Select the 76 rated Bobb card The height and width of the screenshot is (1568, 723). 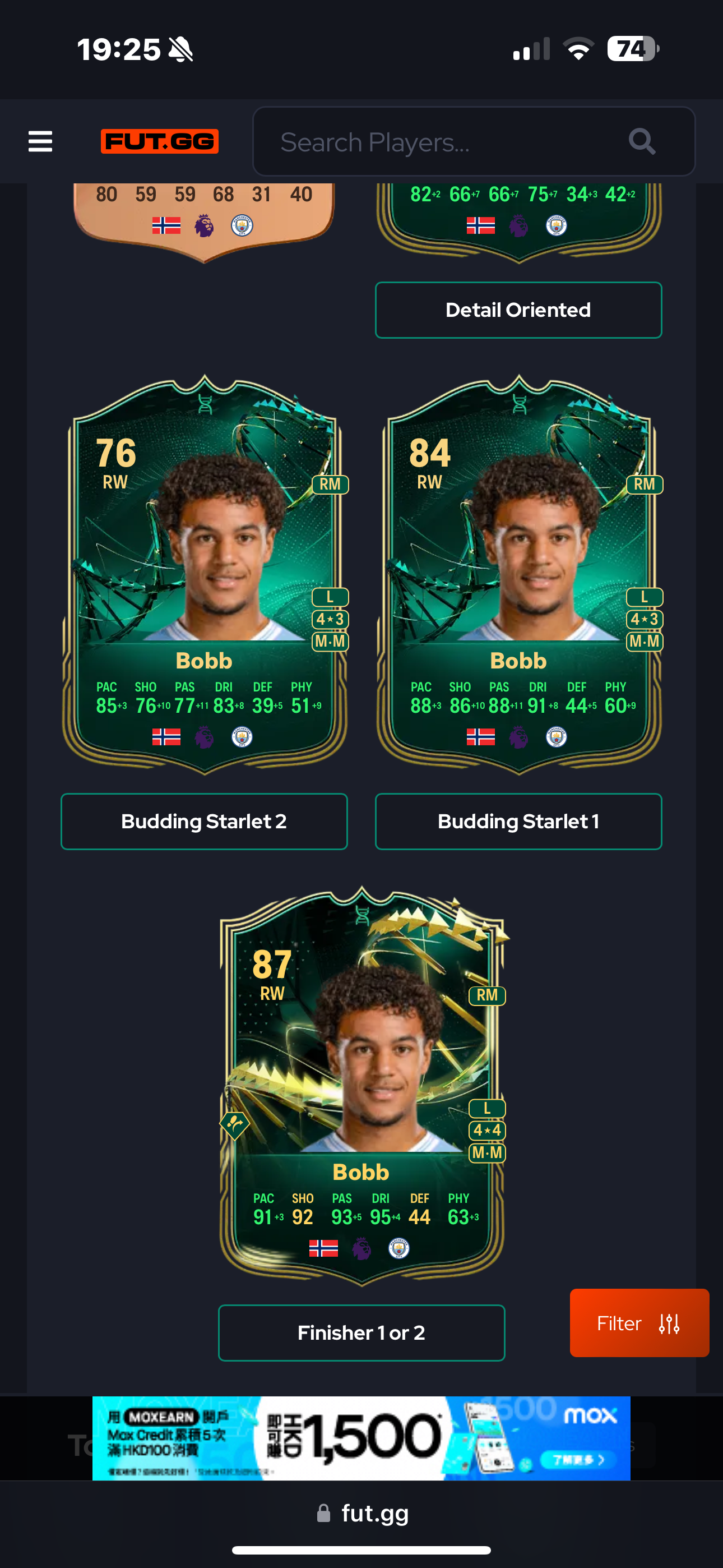[x=205, y=575]
